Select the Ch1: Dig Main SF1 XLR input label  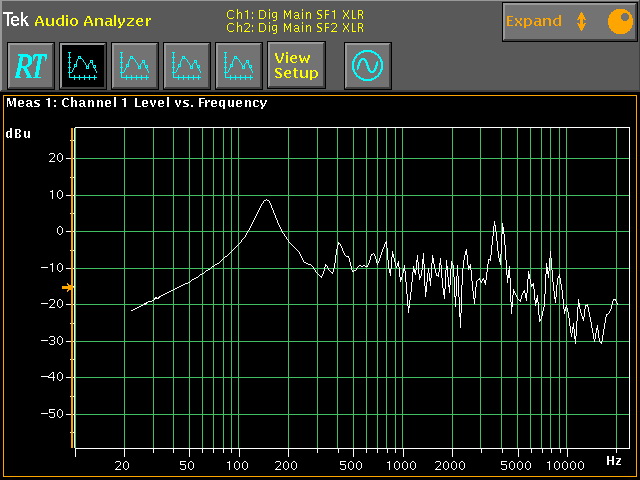tap(295, 16)
